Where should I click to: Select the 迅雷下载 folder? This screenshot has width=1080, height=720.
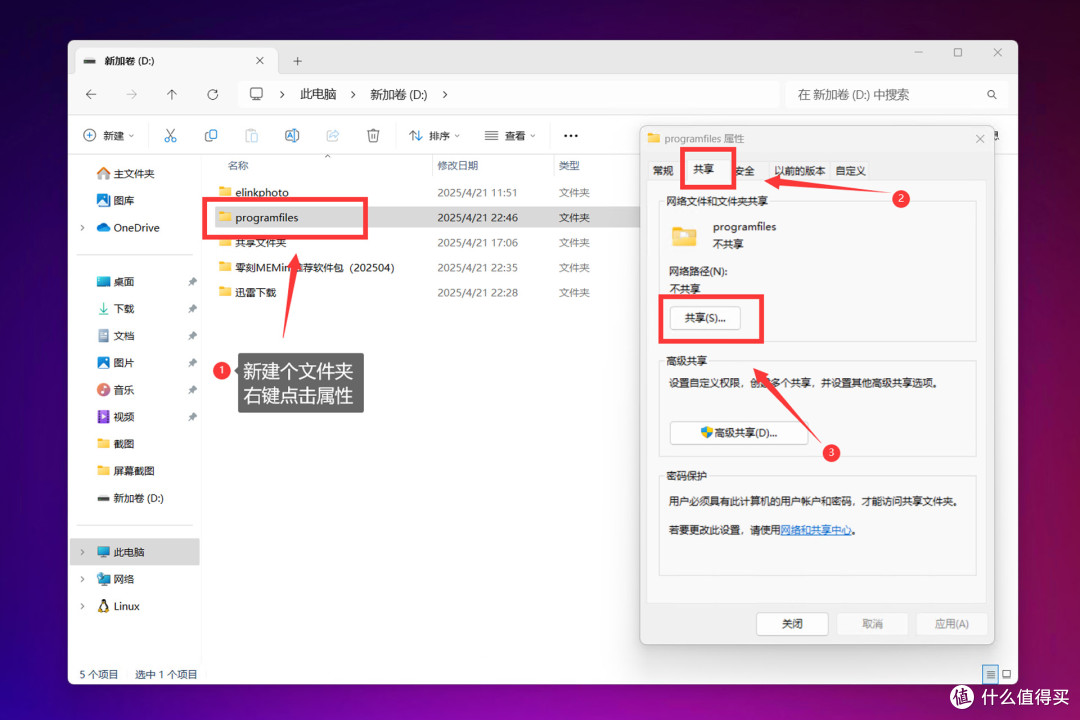click(x=247, y=293)
